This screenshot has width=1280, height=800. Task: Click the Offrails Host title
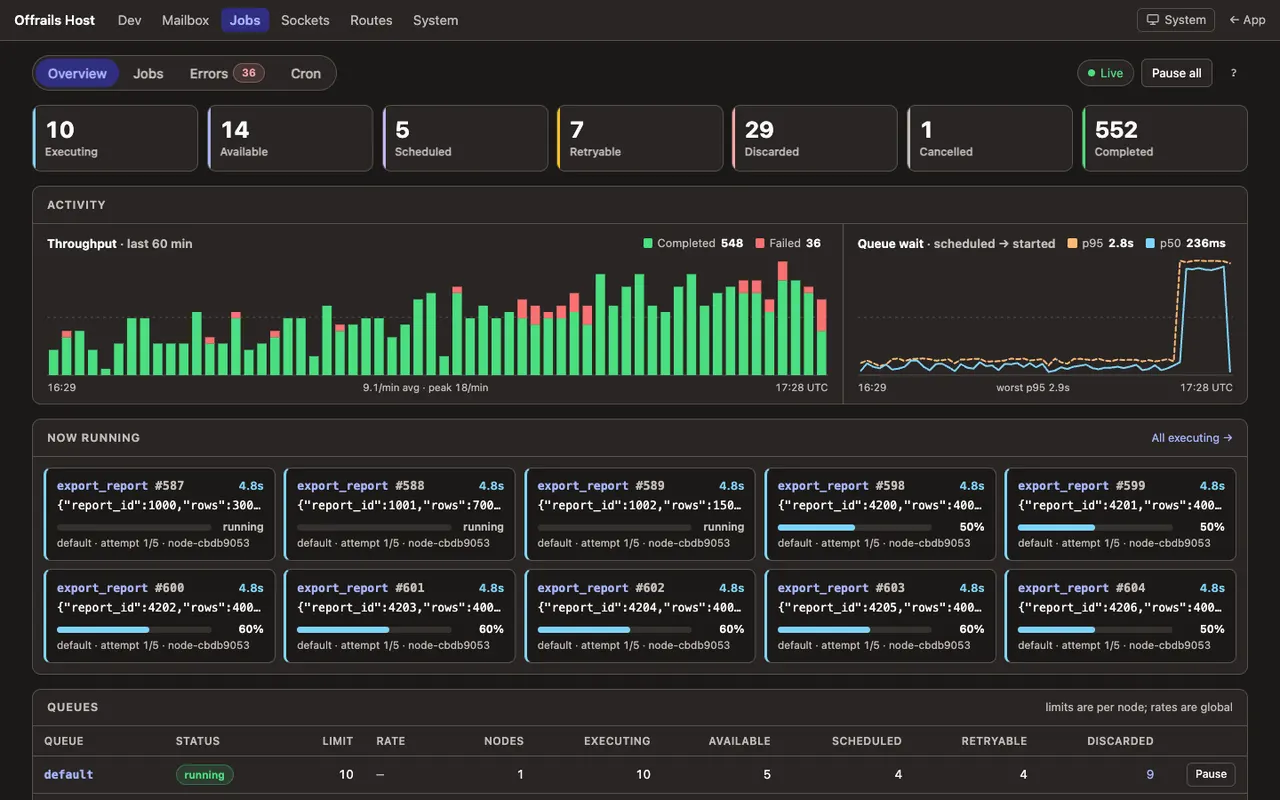coord(55,20)
